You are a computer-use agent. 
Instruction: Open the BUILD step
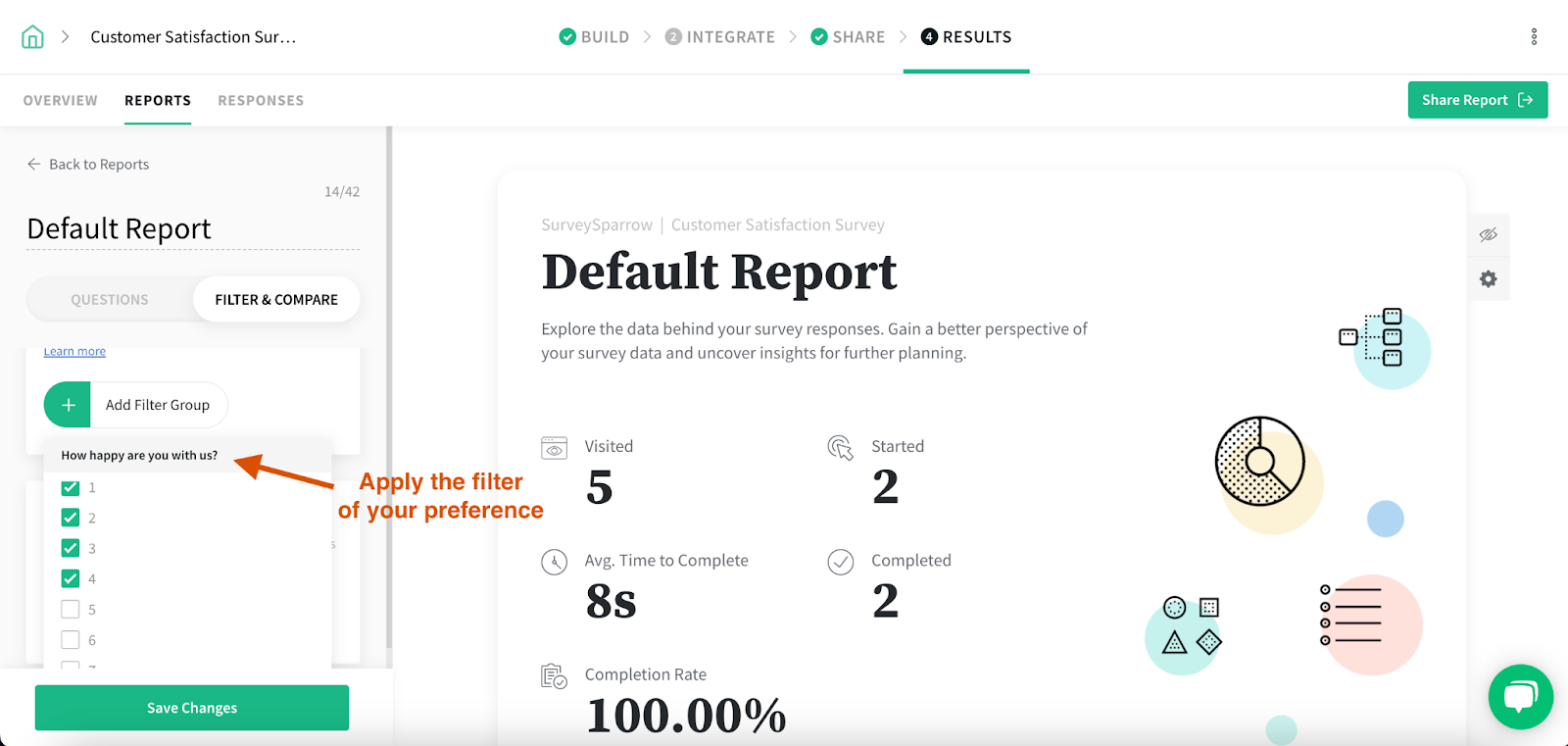594,37
